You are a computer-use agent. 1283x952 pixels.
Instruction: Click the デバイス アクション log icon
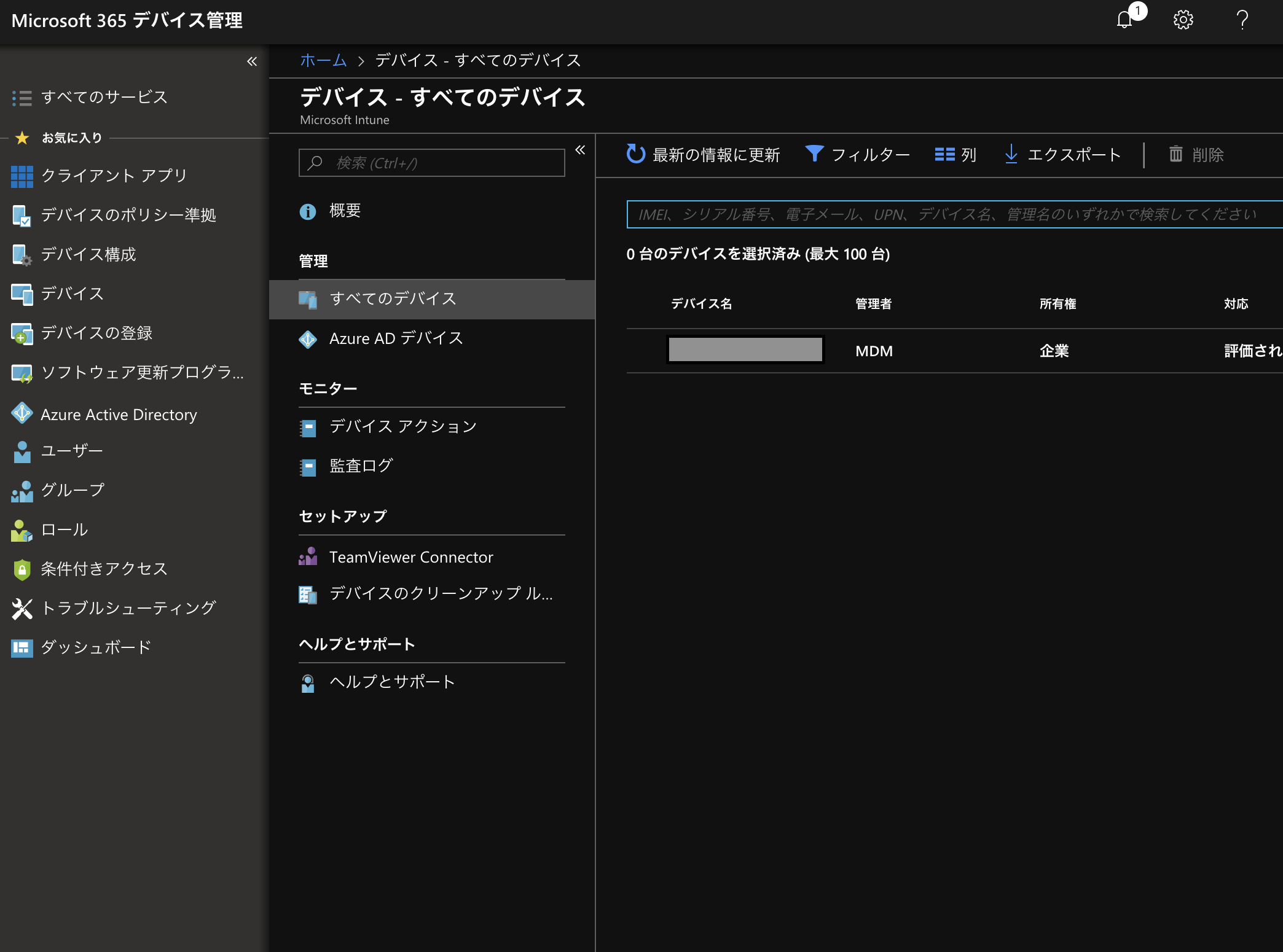tap(308, 428)
